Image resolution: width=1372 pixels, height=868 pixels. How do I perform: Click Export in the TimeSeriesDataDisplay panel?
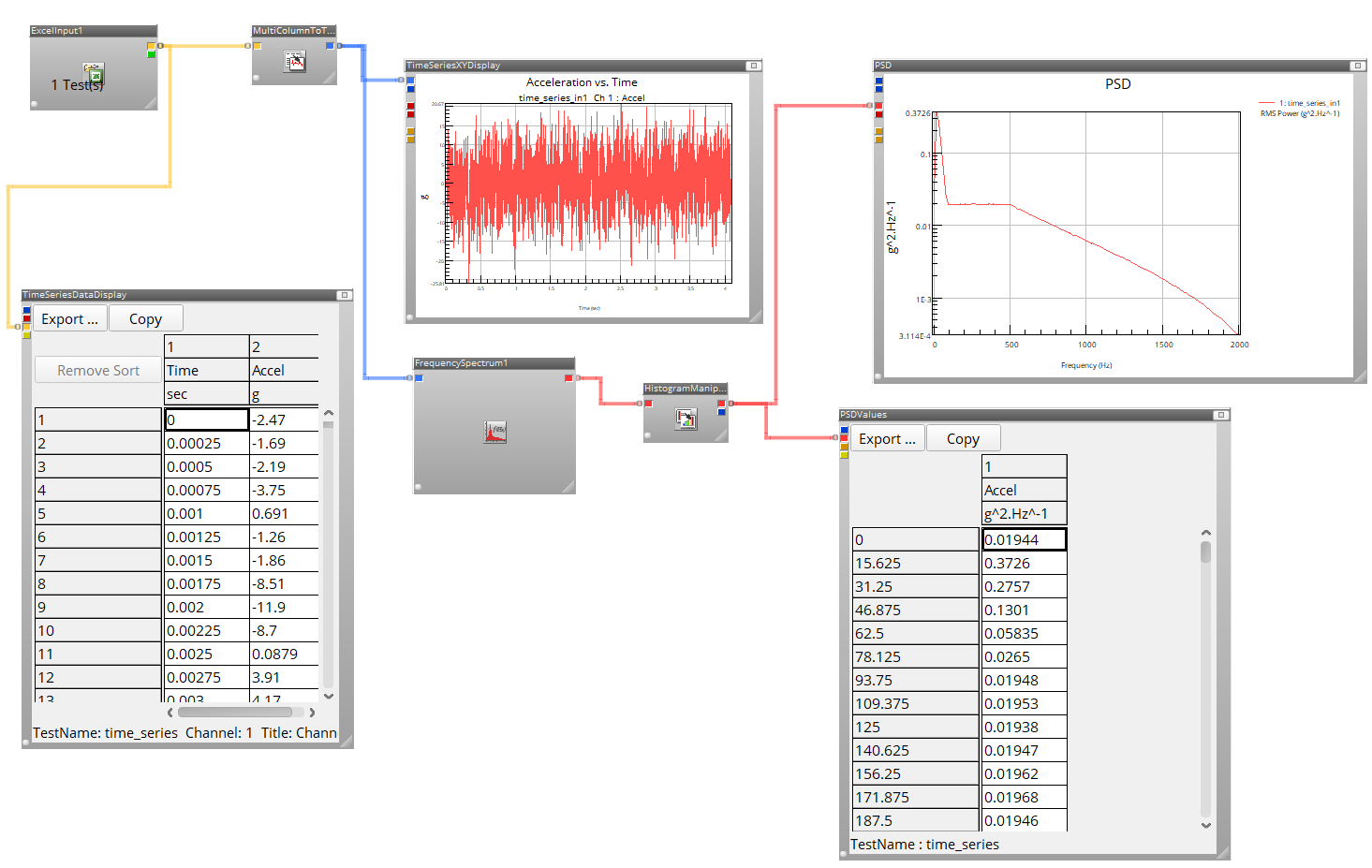pos(68,318)
